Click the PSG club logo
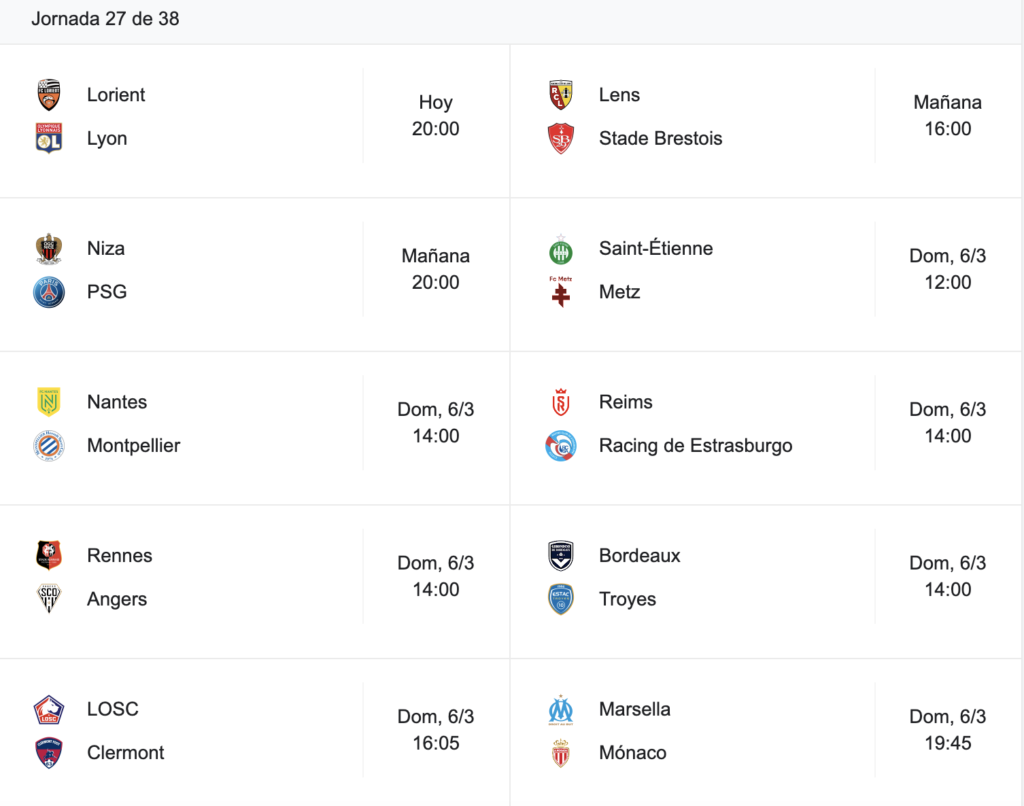The width and height of the screenshot is (1024, 806). coord(49,292)
